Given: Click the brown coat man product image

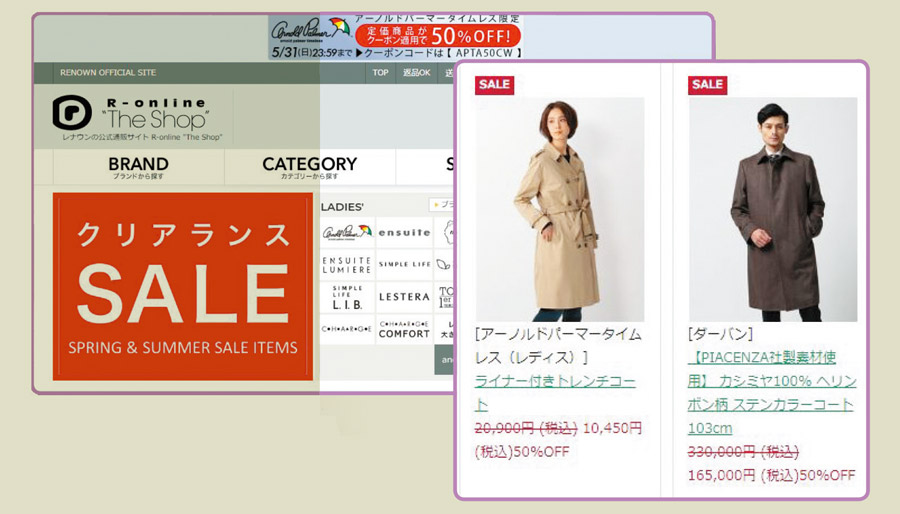Looking at the screenshot, I should [773, 209].
